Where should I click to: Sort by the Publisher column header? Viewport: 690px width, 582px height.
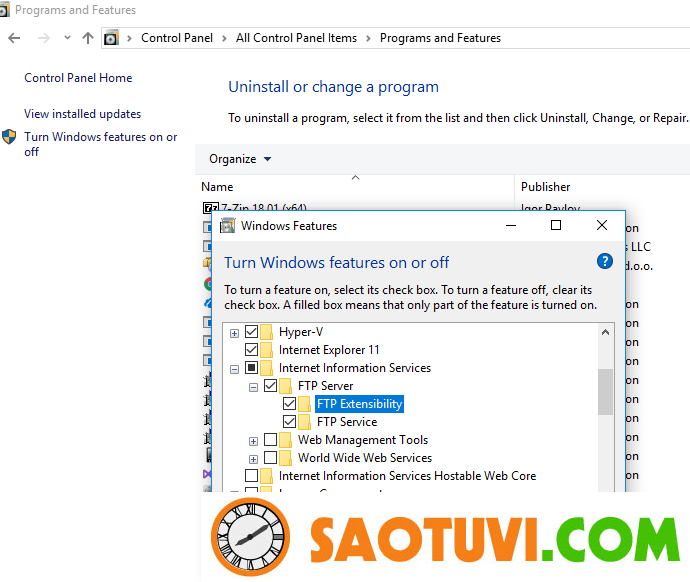point(545,187)
